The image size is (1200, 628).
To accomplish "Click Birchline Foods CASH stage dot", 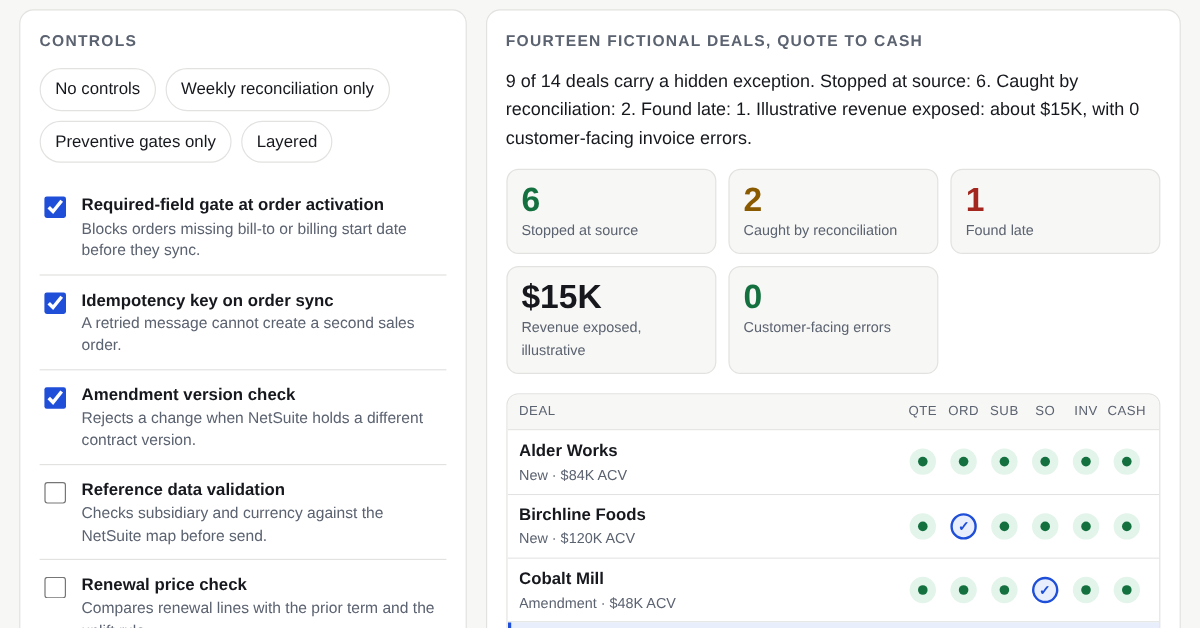I will pyautogui.click(x=1127, y=526).
